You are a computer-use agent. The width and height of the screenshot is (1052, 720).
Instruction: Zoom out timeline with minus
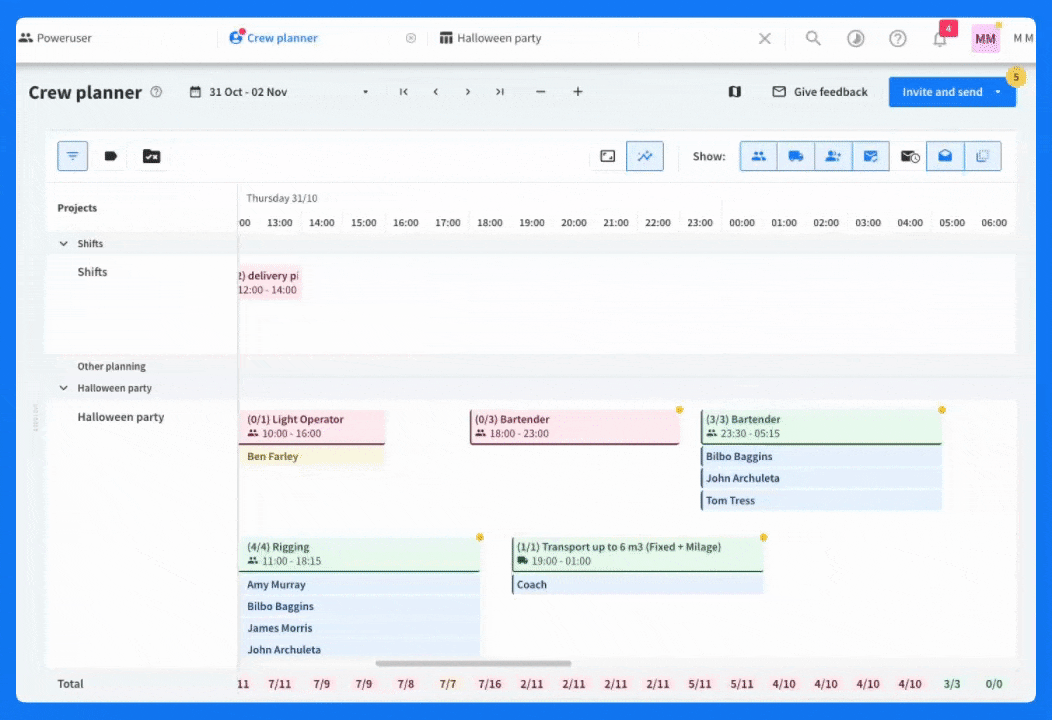coord(541,92)
